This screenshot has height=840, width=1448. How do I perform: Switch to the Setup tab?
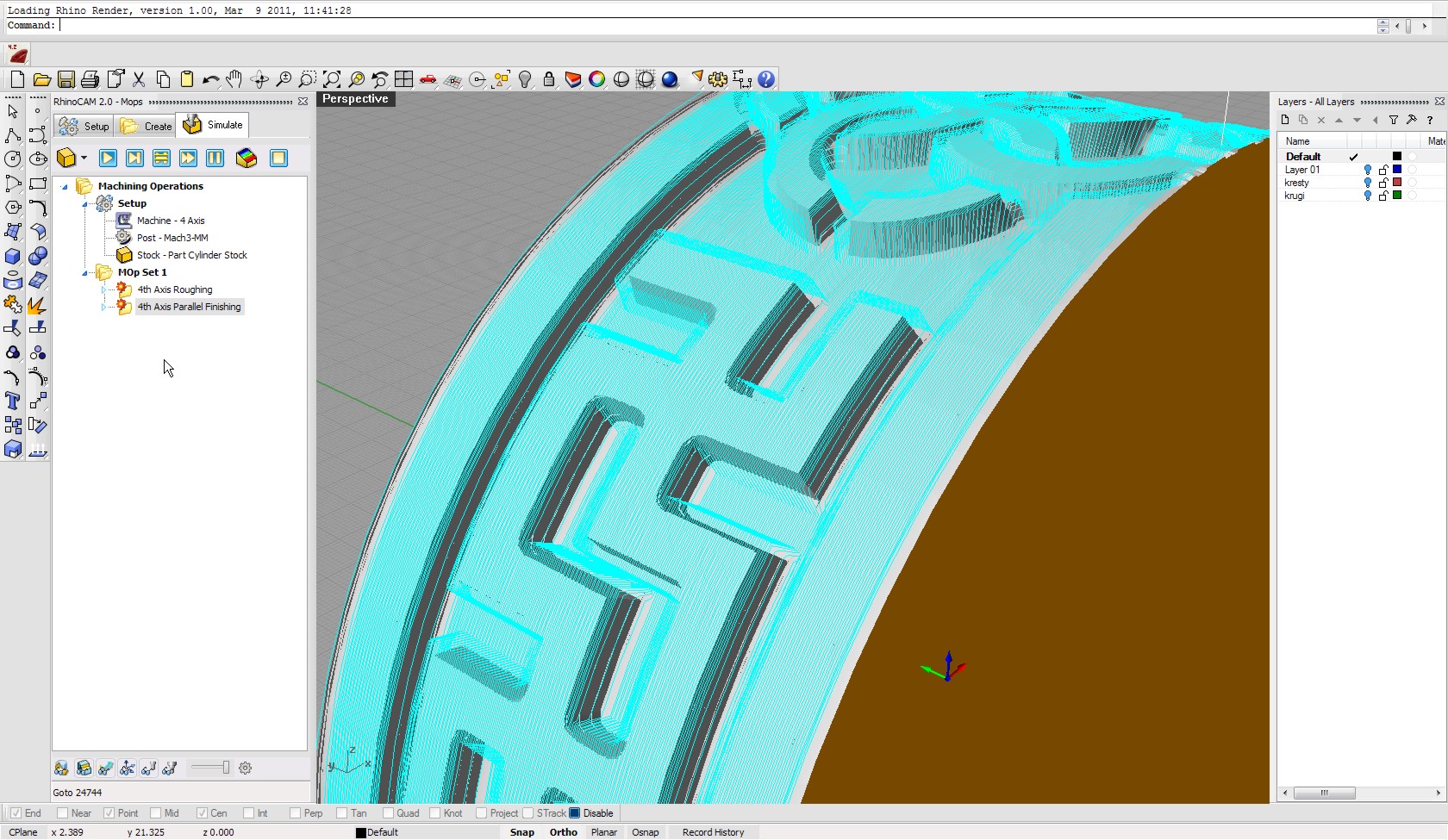click(x=85, y=127)
